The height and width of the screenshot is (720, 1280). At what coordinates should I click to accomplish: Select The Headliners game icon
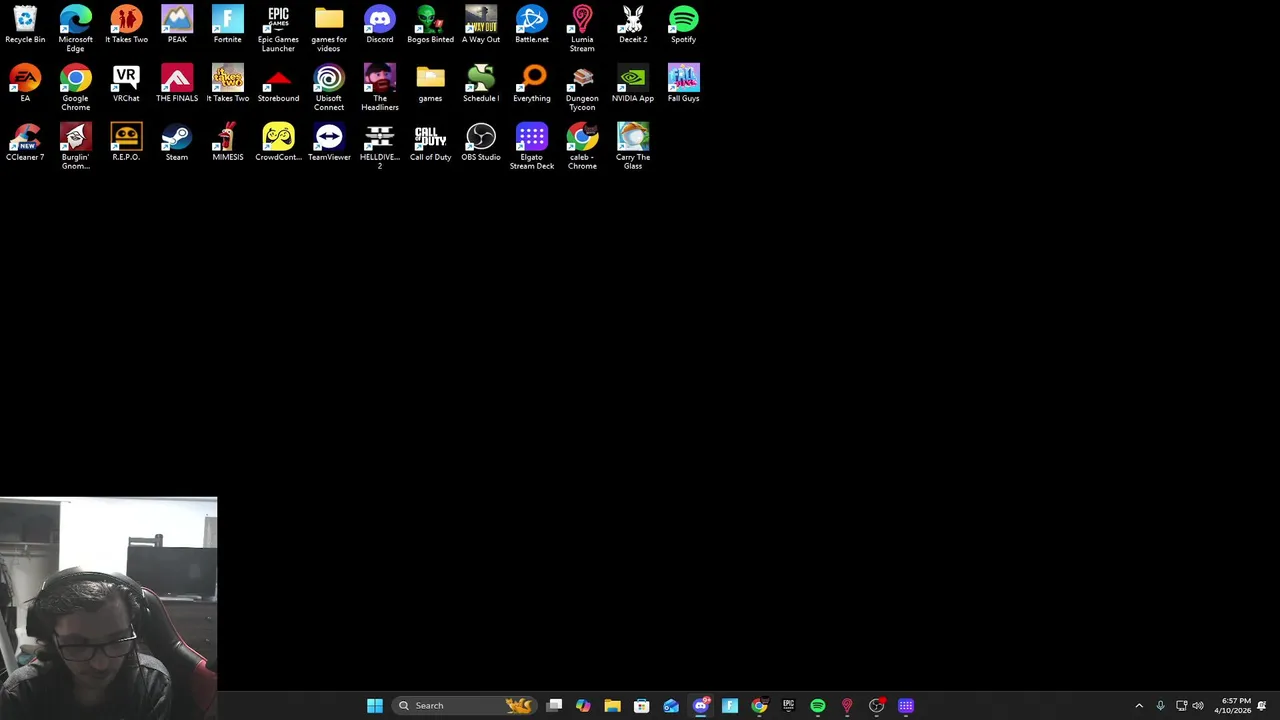click(380, 87)
